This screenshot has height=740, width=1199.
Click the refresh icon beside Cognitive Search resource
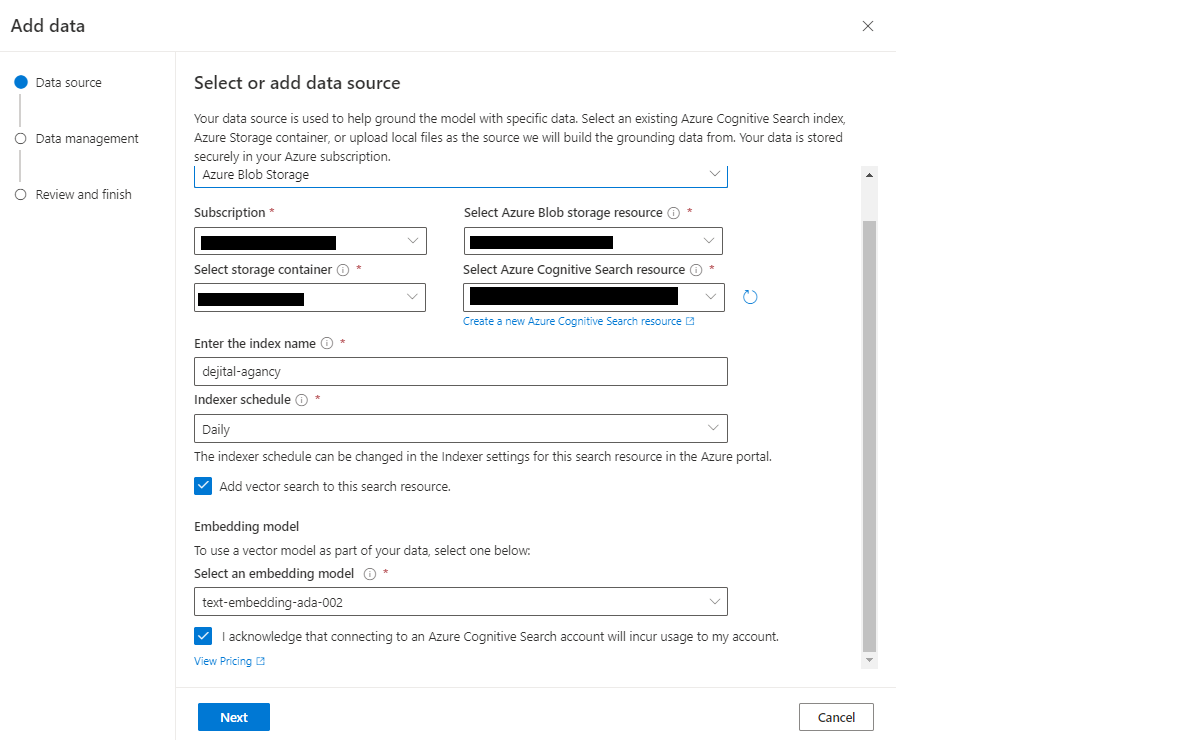[x=750, y=297]
